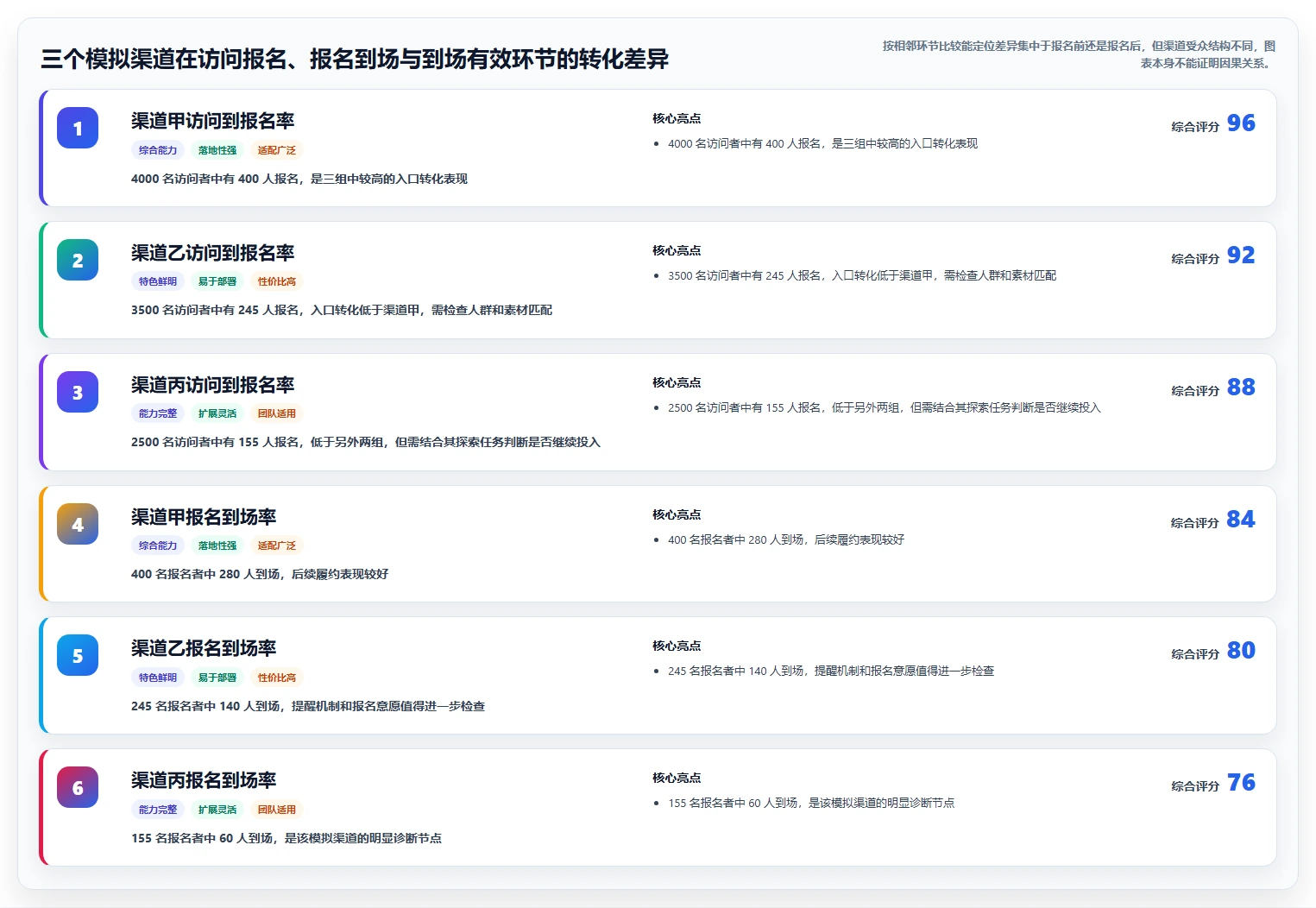Click the score value 92

[x=1241, y=255]
